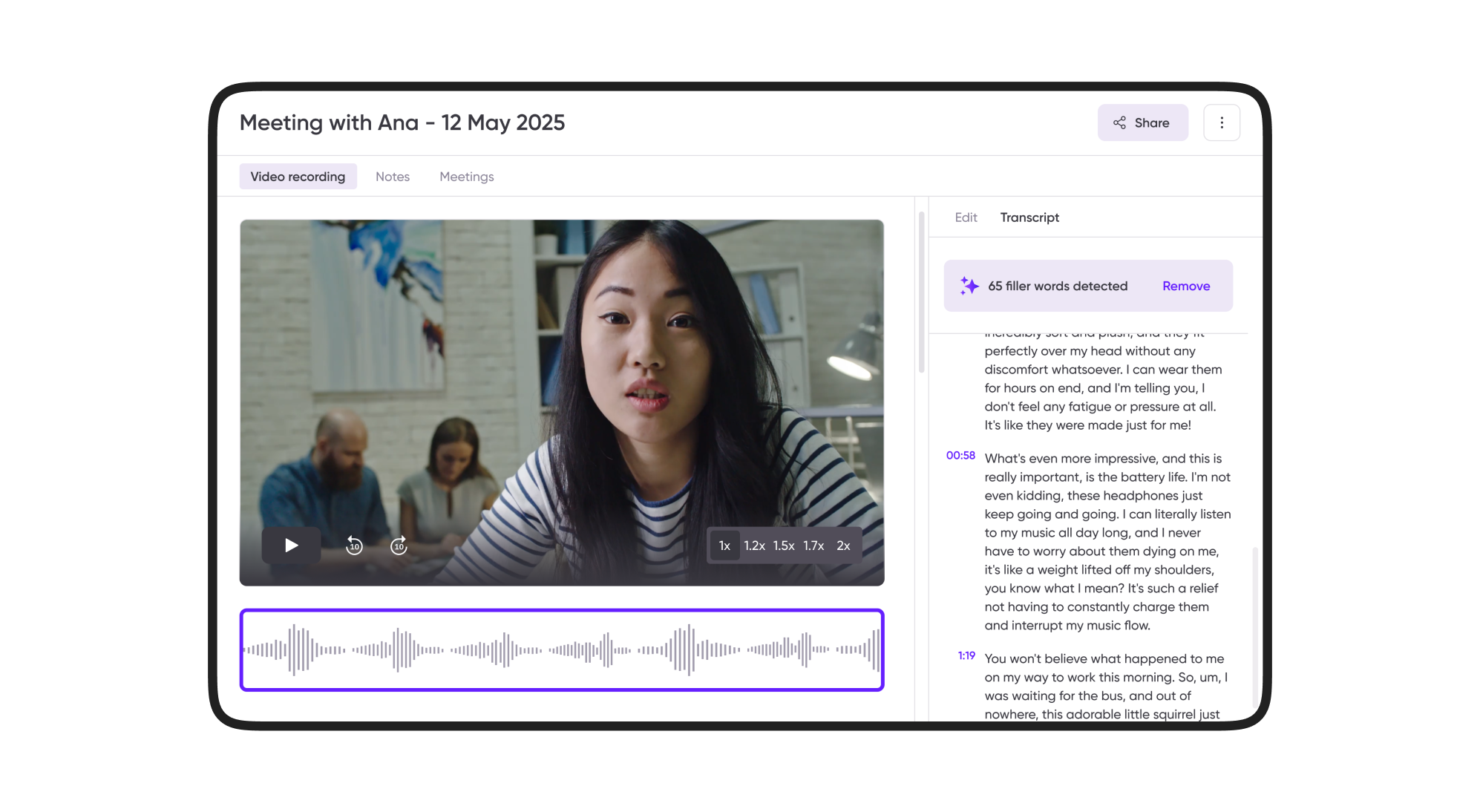Switch to the Edit panel tab

(966, 217)
